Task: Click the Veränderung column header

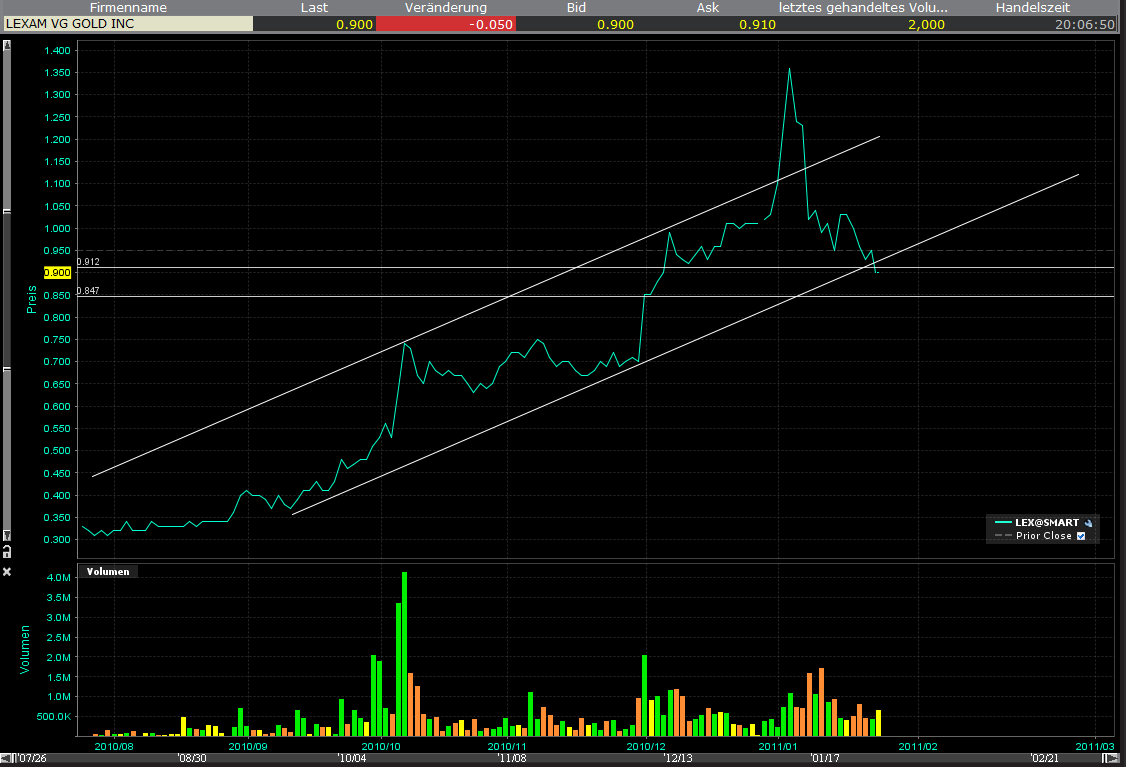Action: (x=445, y=7)
